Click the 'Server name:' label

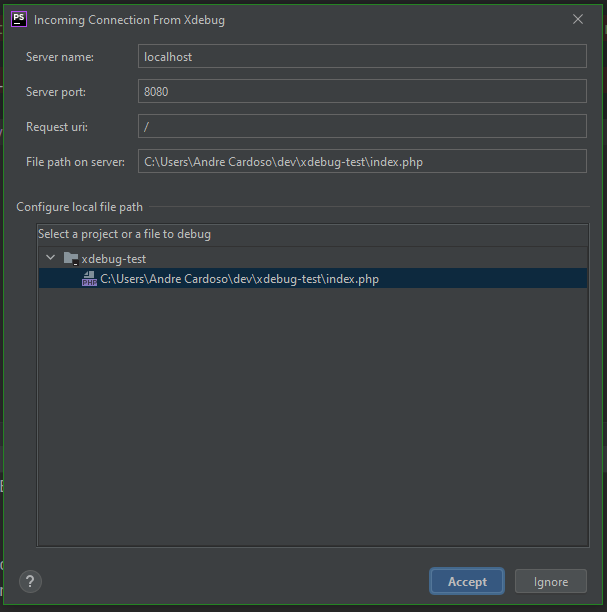[60, 57]
